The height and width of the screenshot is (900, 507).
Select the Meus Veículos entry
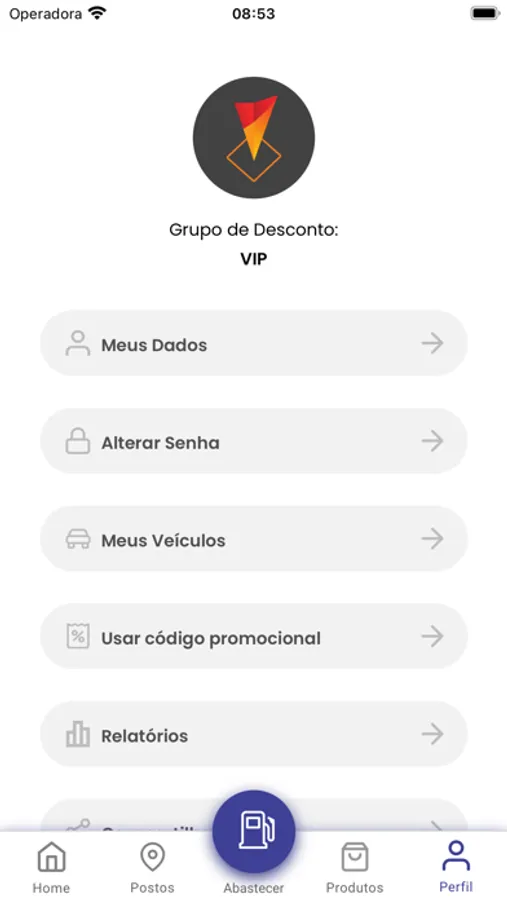[254, 538]
